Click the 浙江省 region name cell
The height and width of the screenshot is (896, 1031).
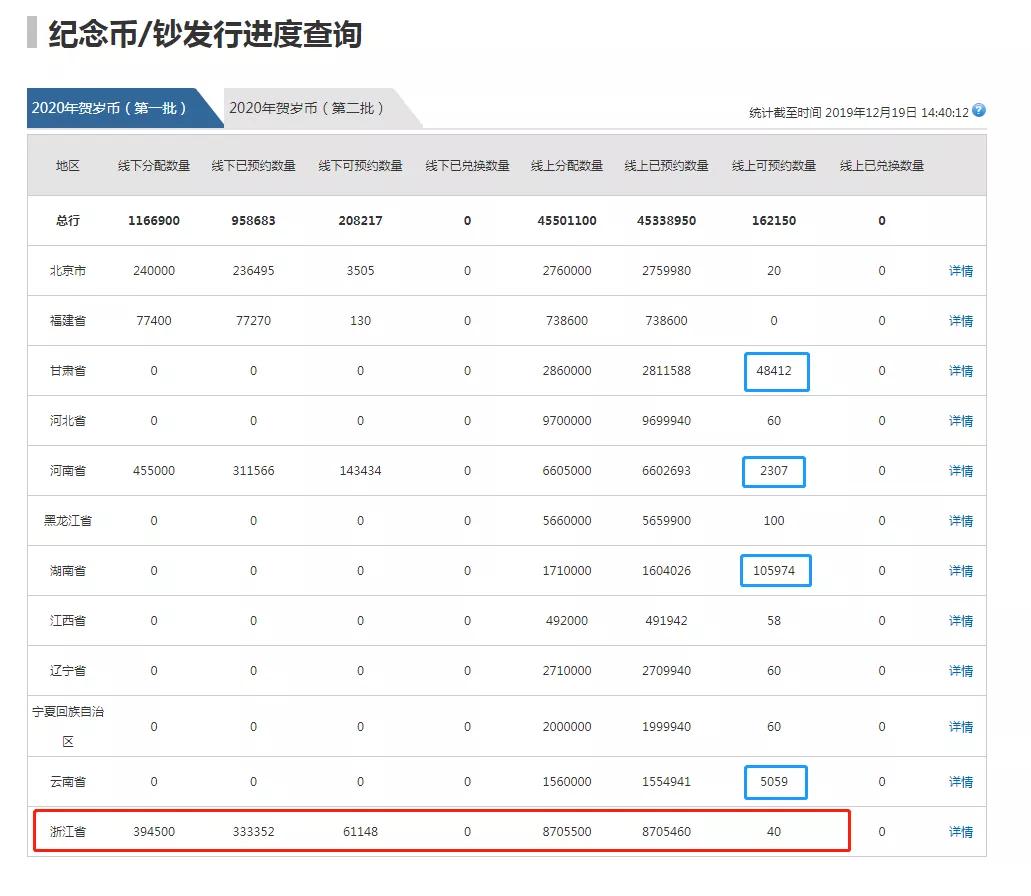point(68,832)
